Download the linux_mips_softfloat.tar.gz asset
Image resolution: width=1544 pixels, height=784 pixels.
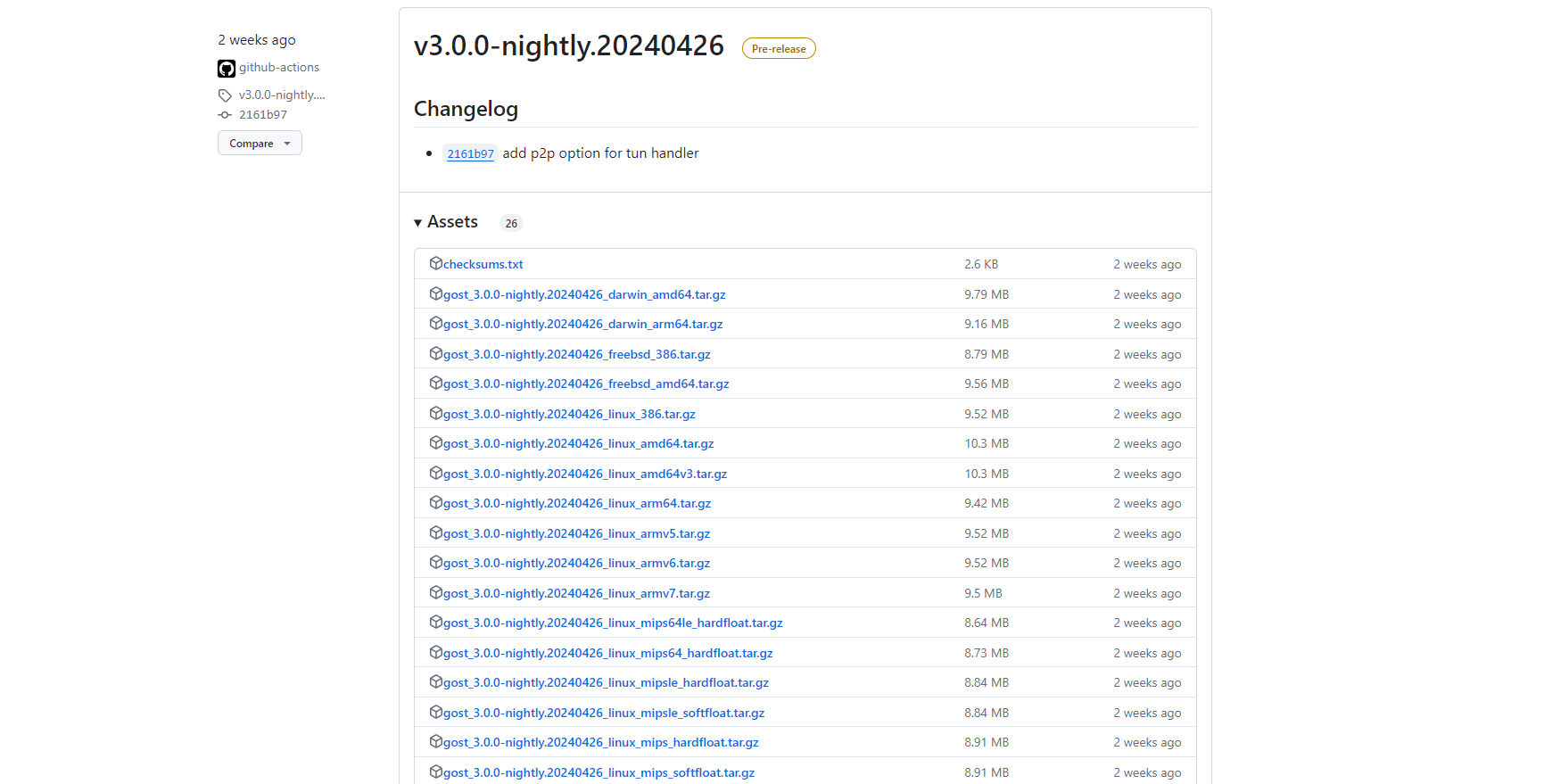tap(599, 772)
